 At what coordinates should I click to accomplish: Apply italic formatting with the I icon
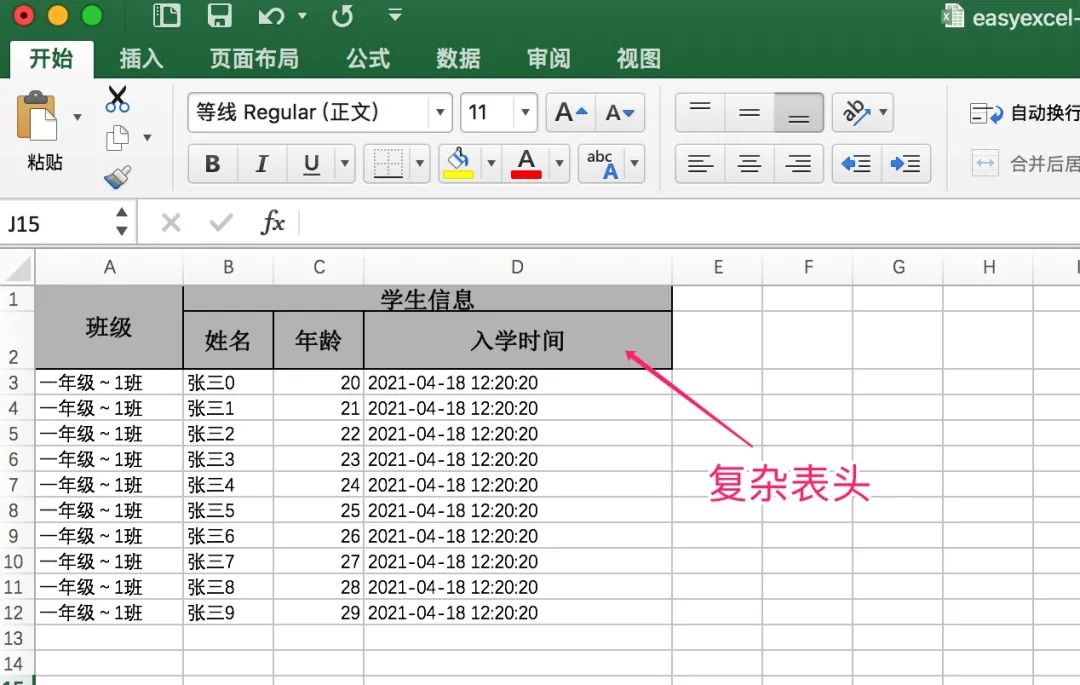tap(261, 163)
